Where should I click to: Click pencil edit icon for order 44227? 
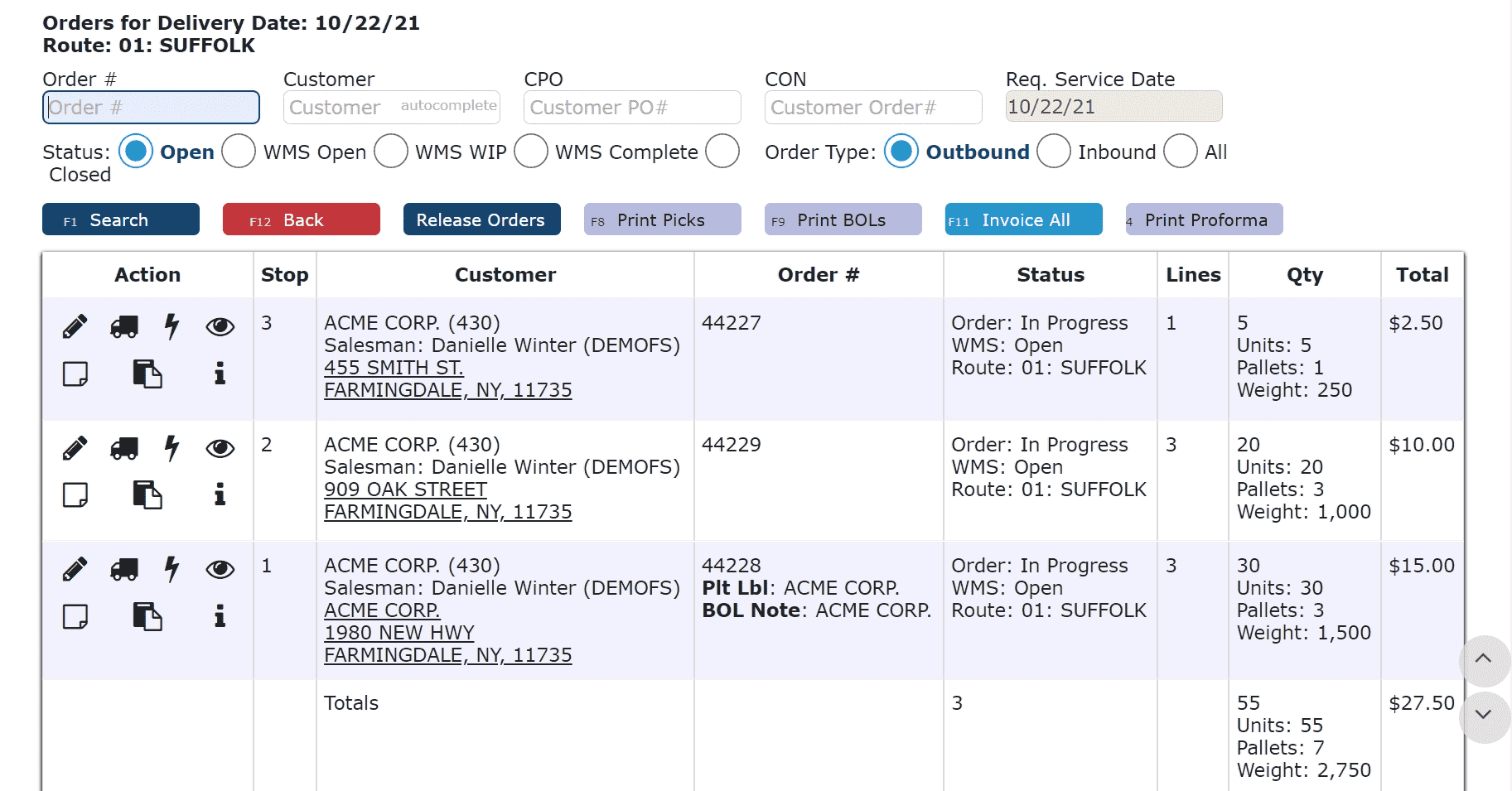pyautogui.click(x=75, y=327)
